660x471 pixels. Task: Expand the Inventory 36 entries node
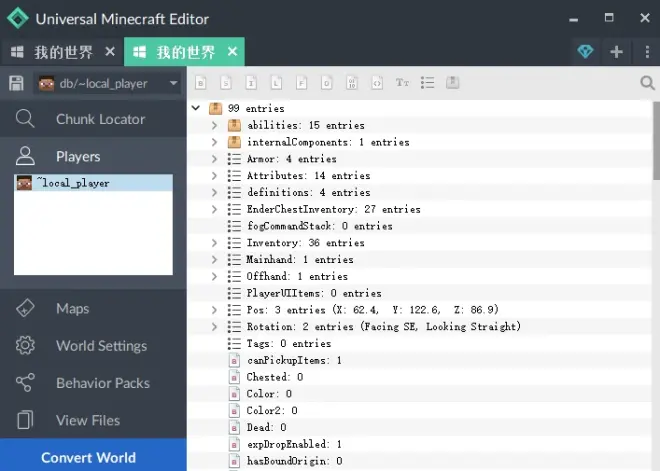214,243
